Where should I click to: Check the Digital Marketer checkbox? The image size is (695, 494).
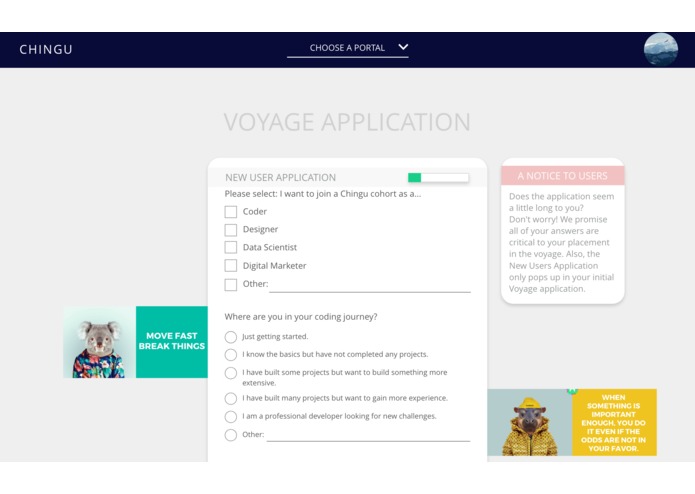pyautogui.click(x=230, y=265)
